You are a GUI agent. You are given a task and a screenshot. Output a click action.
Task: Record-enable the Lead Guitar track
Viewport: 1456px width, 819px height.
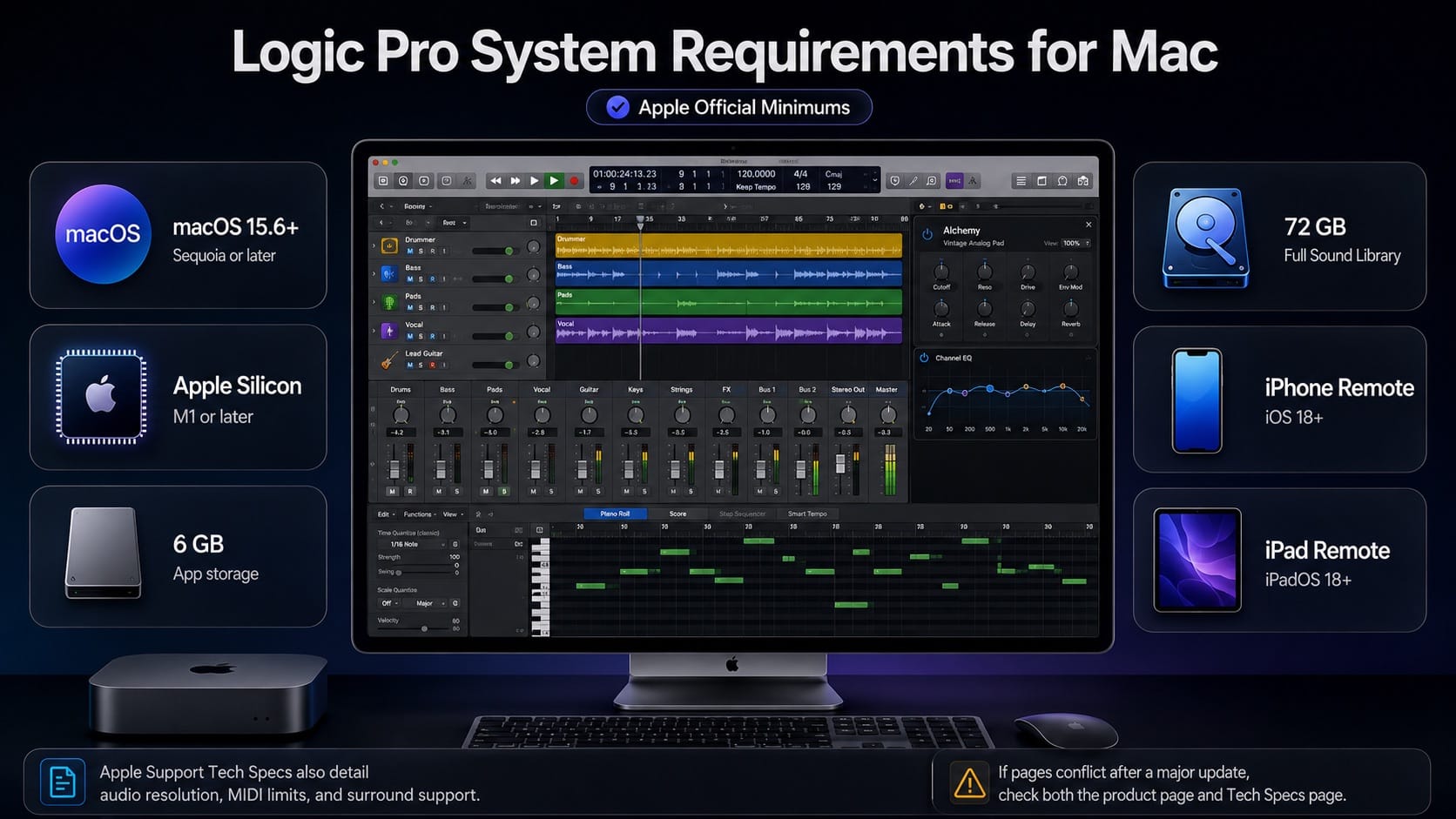433,365
